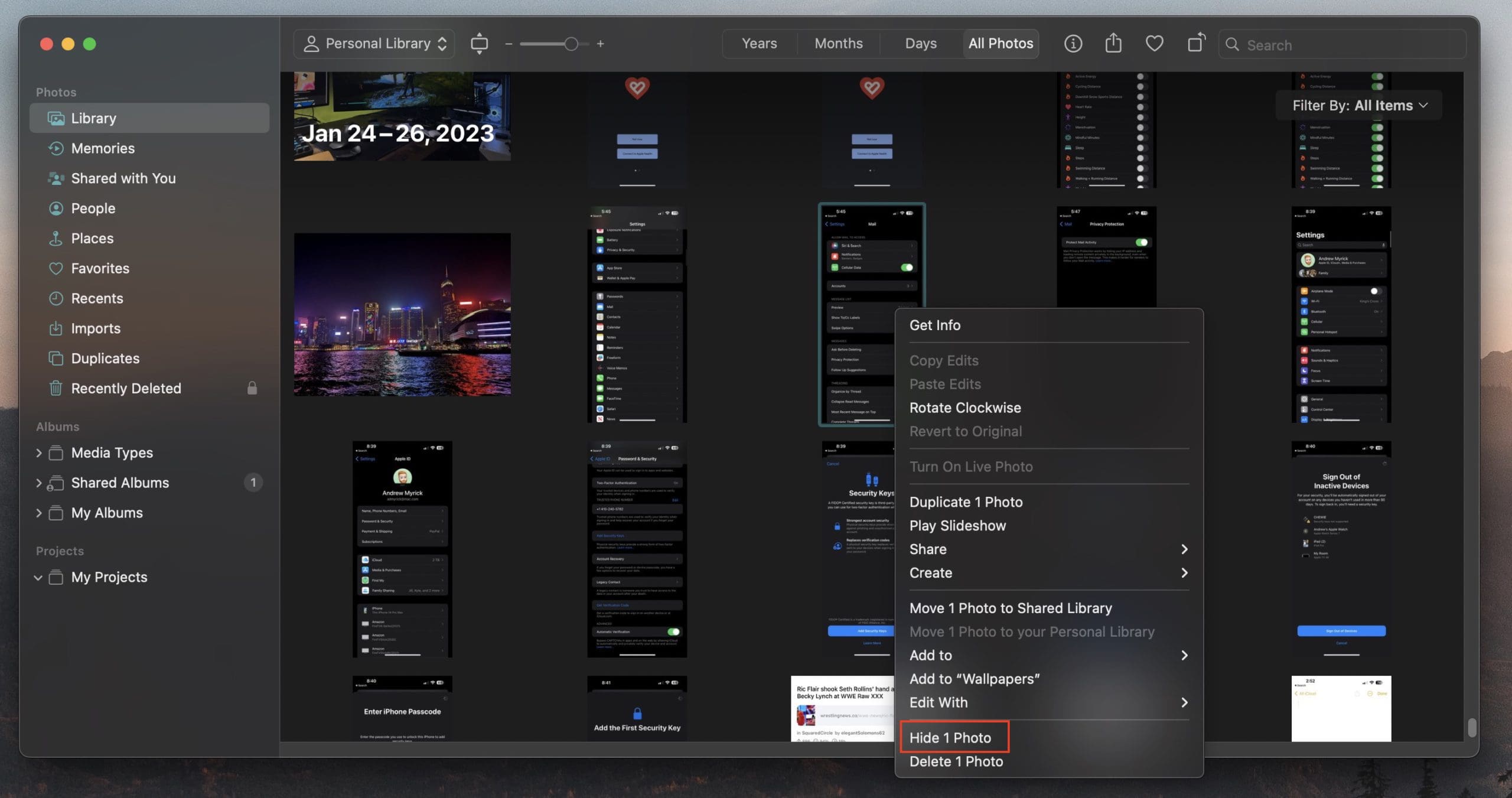Select Rotate Clockwise in context menu
The height and width of the screenshot is (798, 1512).
pos(964,408)
